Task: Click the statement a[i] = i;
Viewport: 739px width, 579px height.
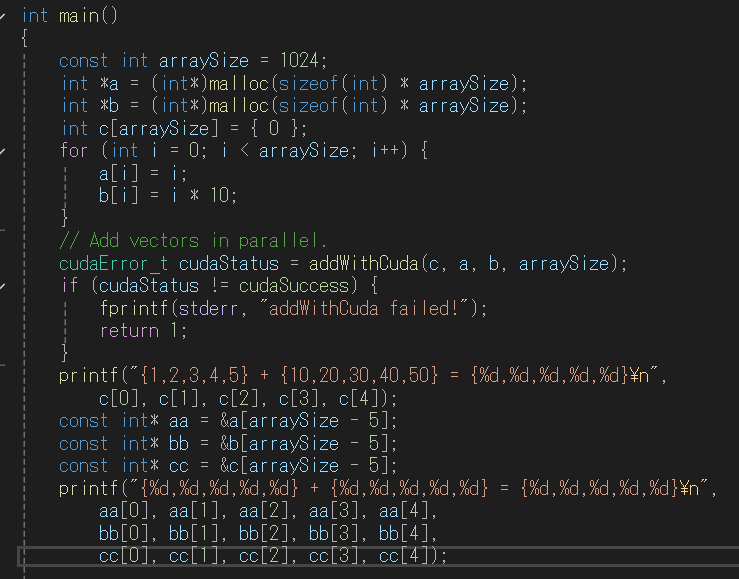Action: (143, 173)
